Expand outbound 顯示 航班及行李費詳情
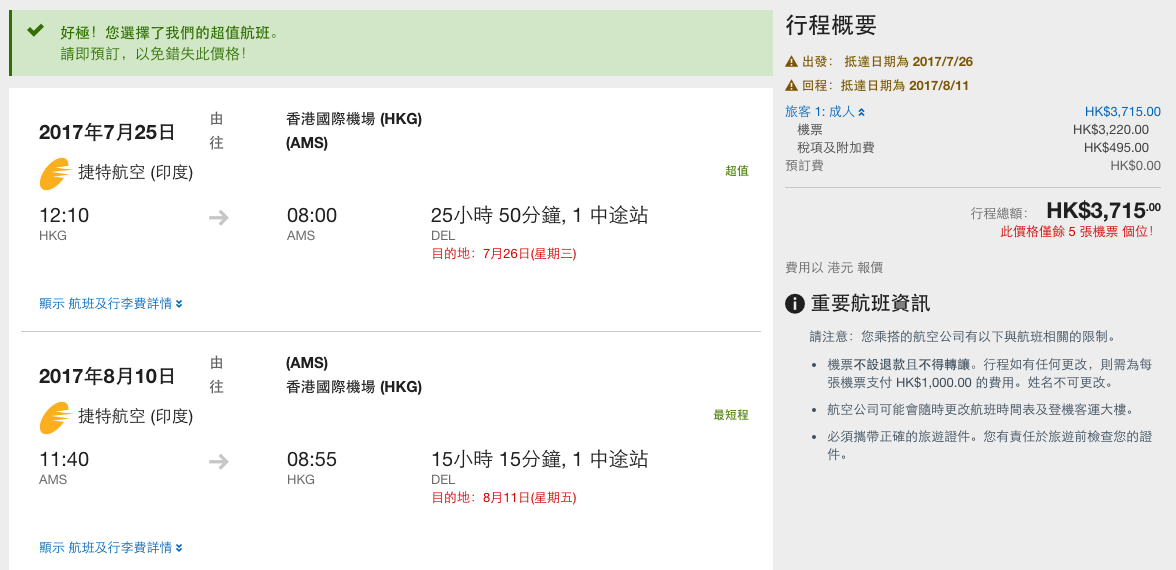1176x570 pixels. [x=111, y=304]
